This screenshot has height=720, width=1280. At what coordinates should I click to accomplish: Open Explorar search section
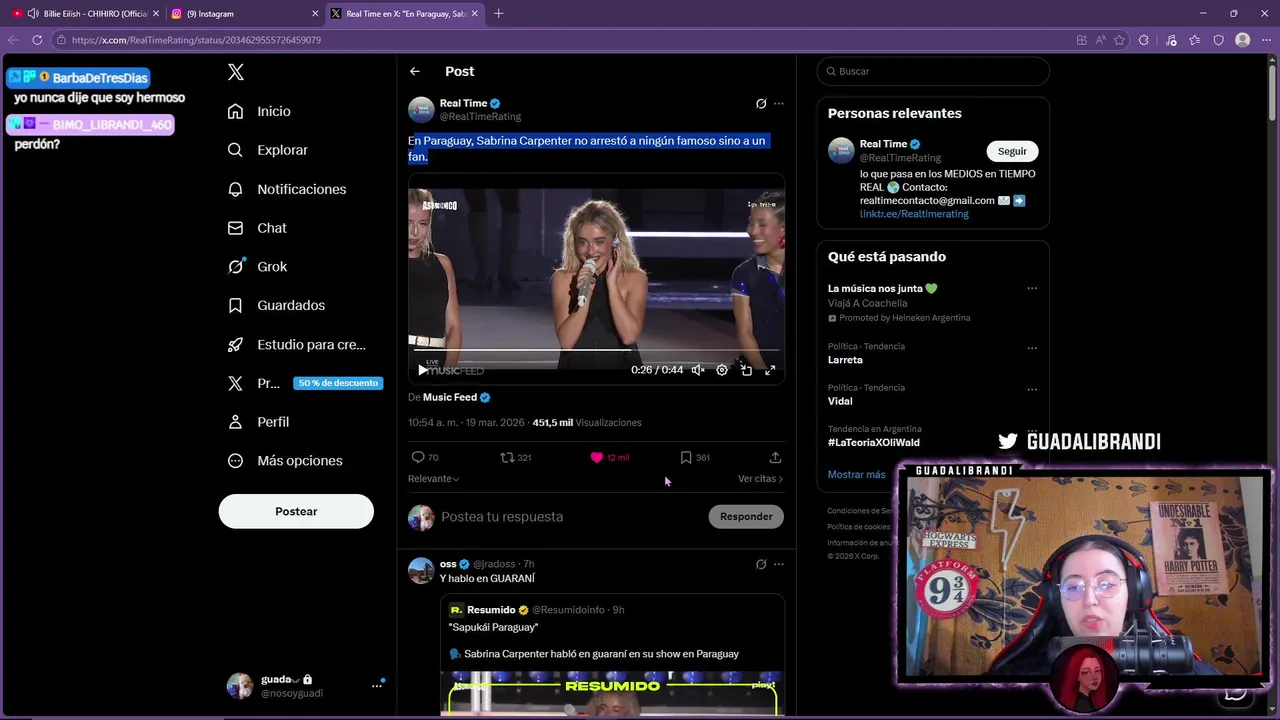tap(268, 150)
